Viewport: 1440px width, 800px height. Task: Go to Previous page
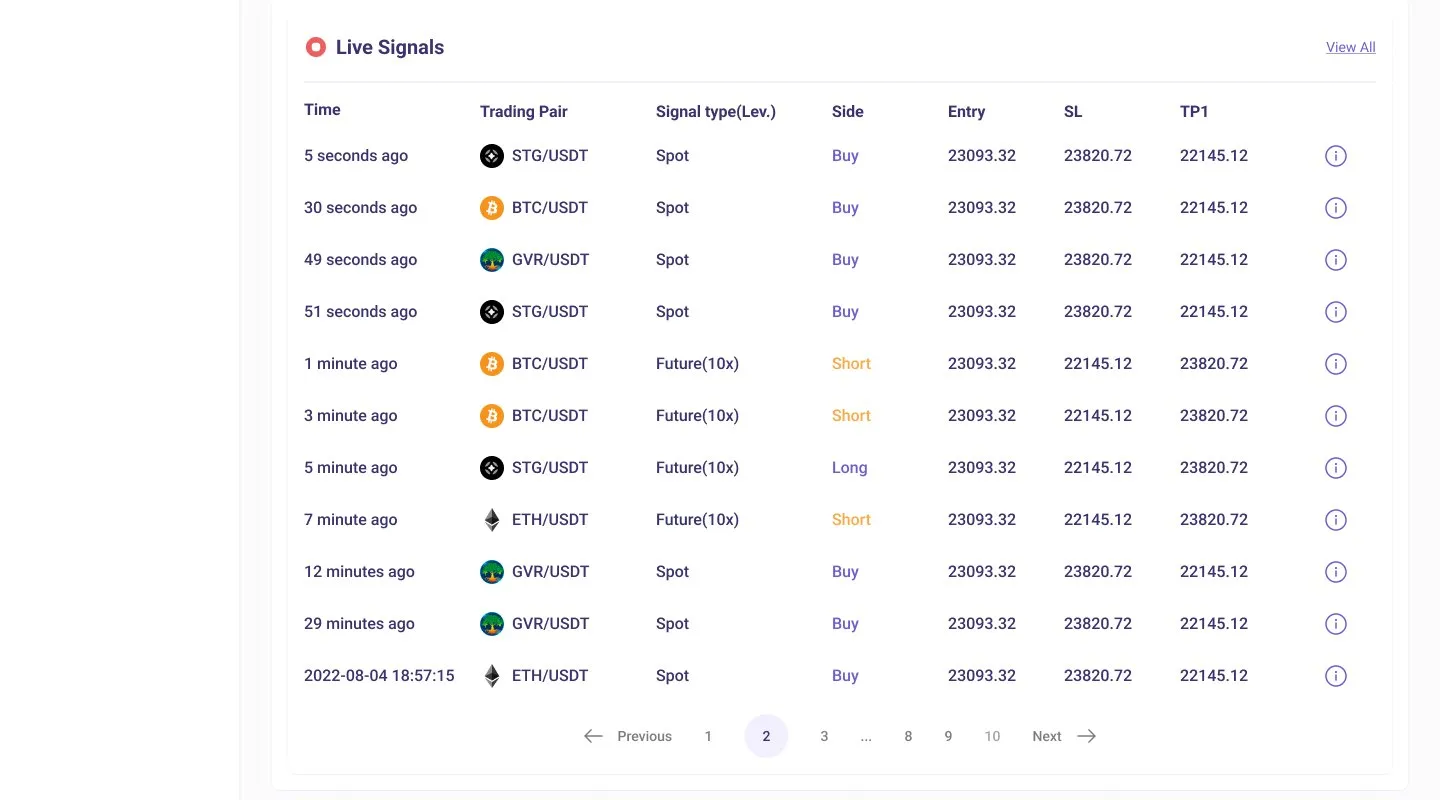(628, 736)
